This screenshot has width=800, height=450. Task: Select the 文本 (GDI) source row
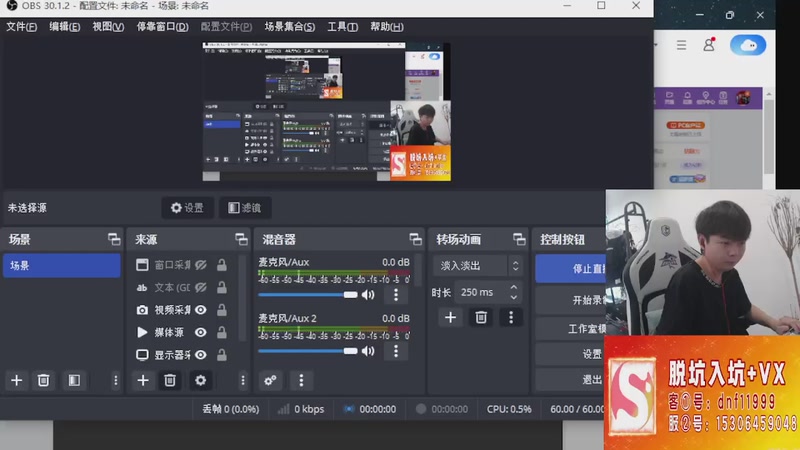(182, 287)
